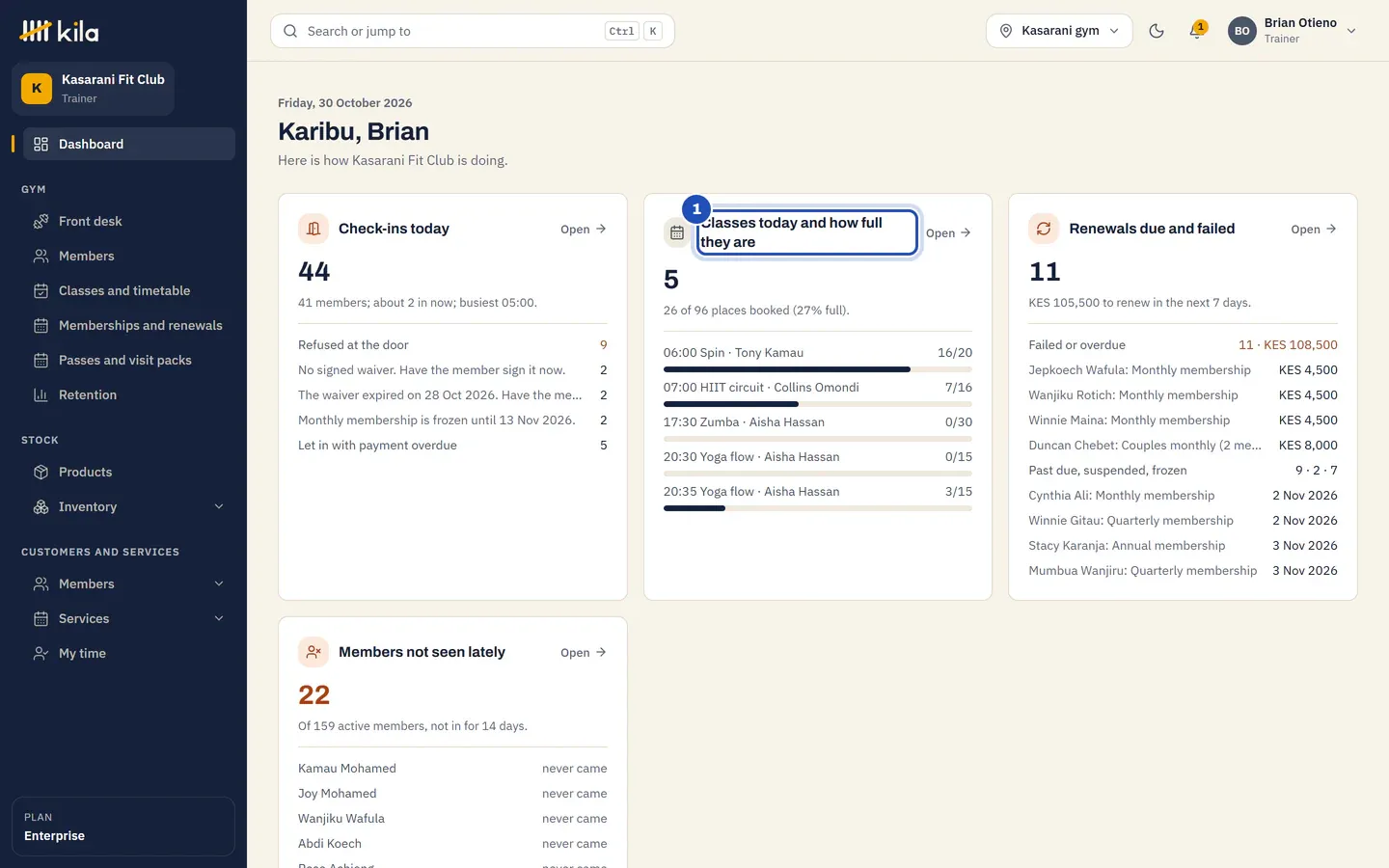
Task: Click the BO user avatar
Action: [1242, 31]
